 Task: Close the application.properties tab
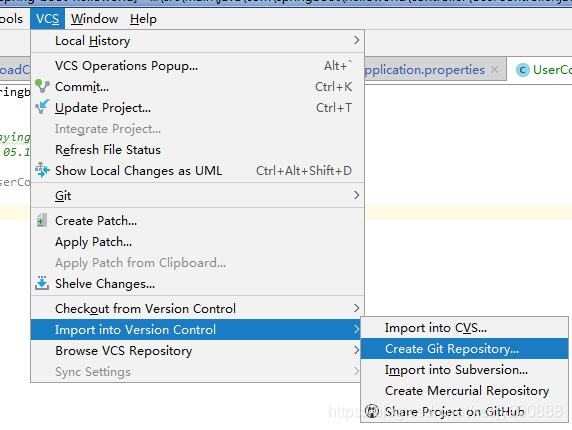point(494,69)
